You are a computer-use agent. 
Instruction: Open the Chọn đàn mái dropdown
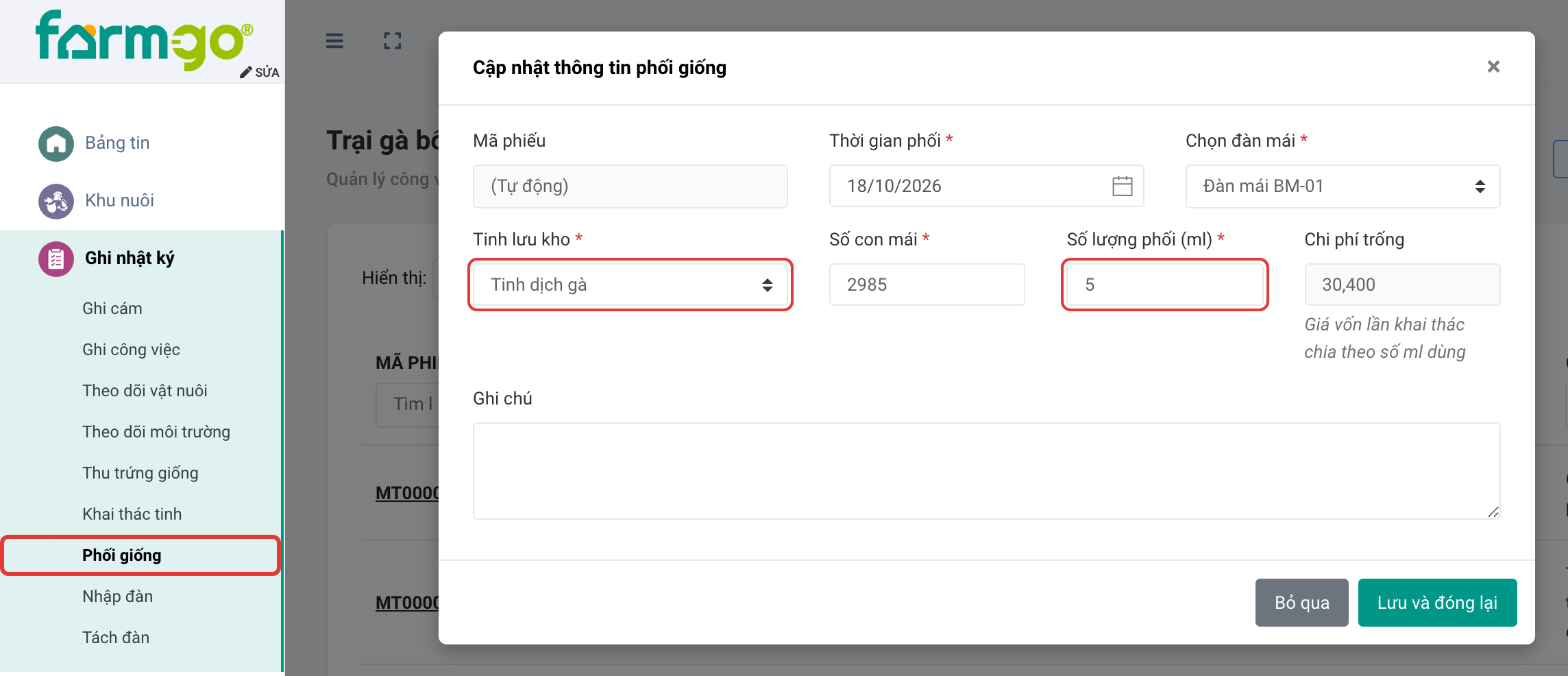tap(1343, 186)
